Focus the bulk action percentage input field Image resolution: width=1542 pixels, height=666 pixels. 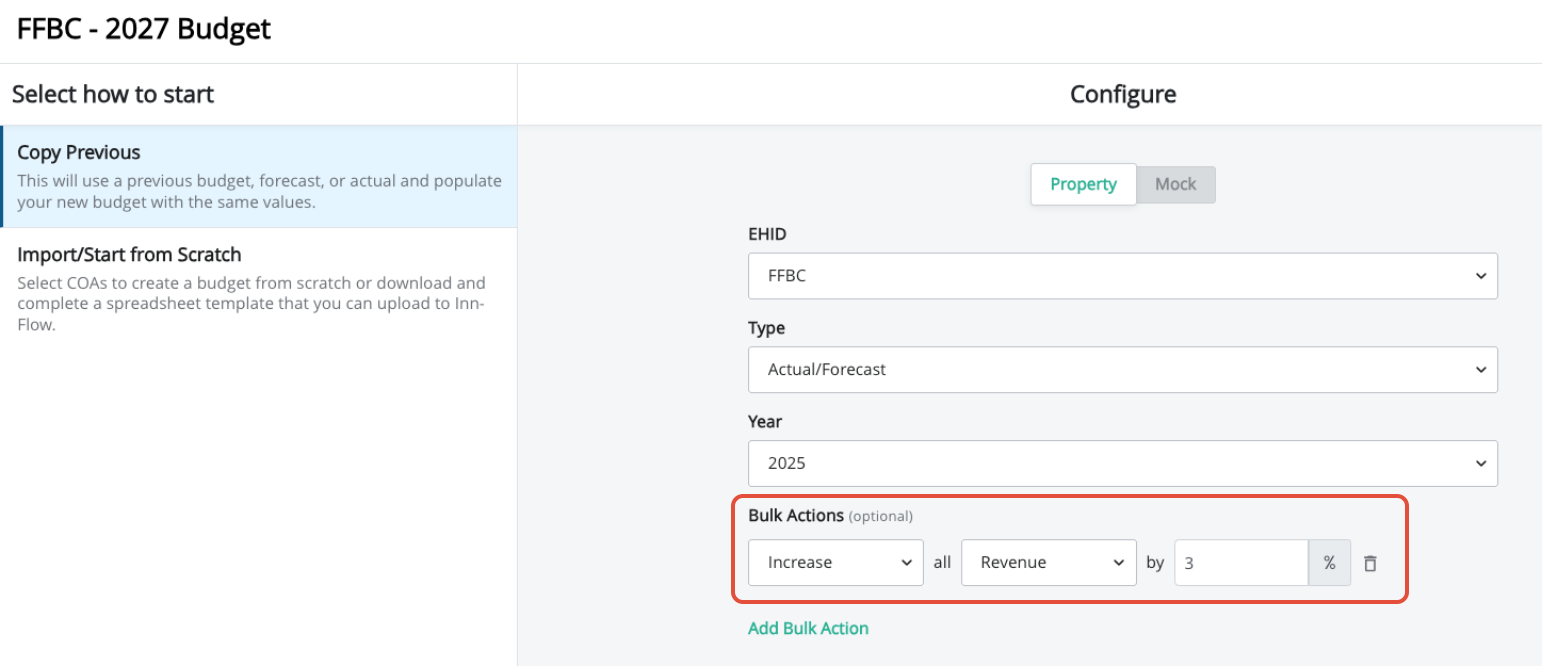point(1240,563)
